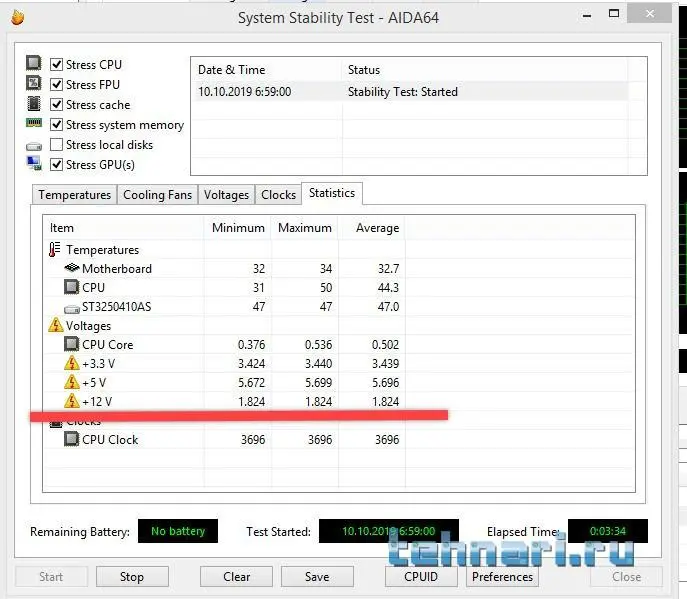Select the 'Stability Test: Started' log entry
This screenshot has height=599, width=687.
403,92
